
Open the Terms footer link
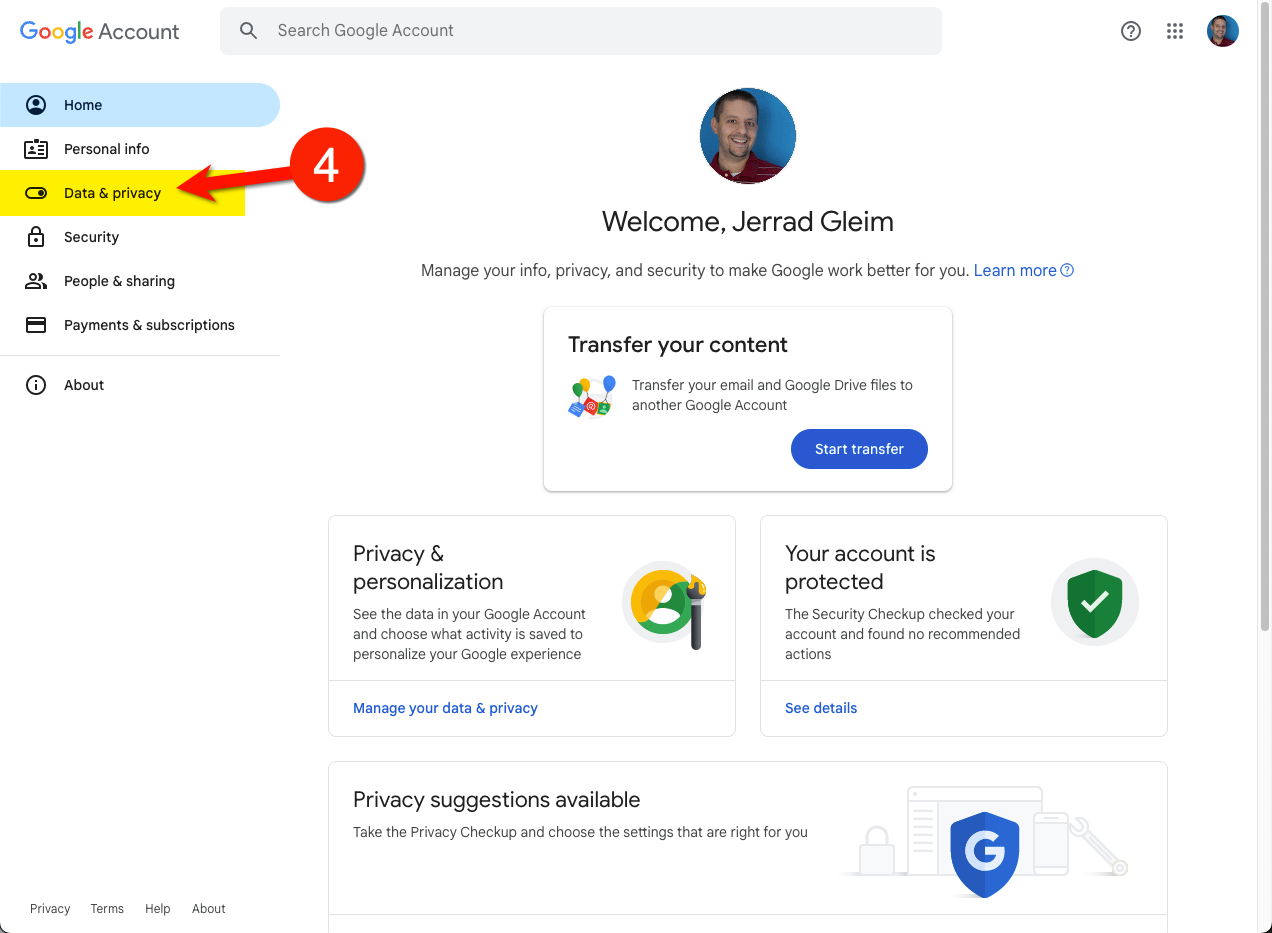(x=107, y=909)
